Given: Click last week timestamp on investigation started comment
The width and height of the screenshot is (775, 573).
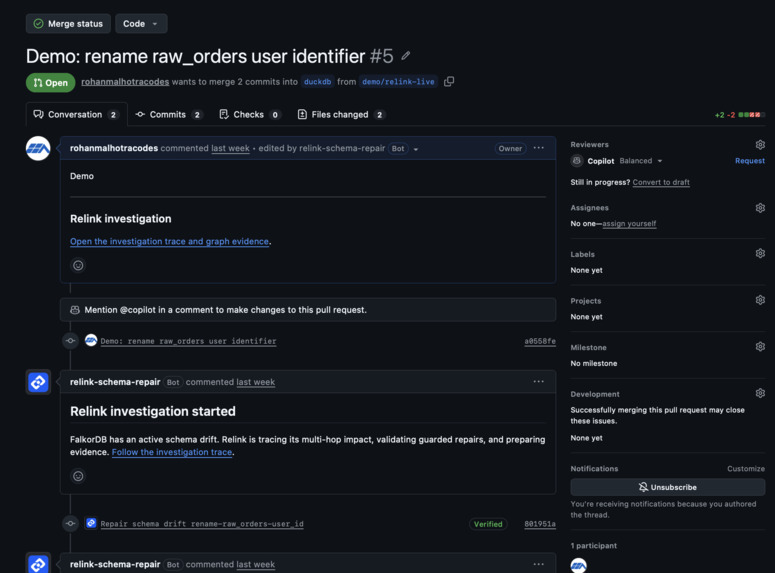Looking at the screenshot, I should tap(256, 382).
